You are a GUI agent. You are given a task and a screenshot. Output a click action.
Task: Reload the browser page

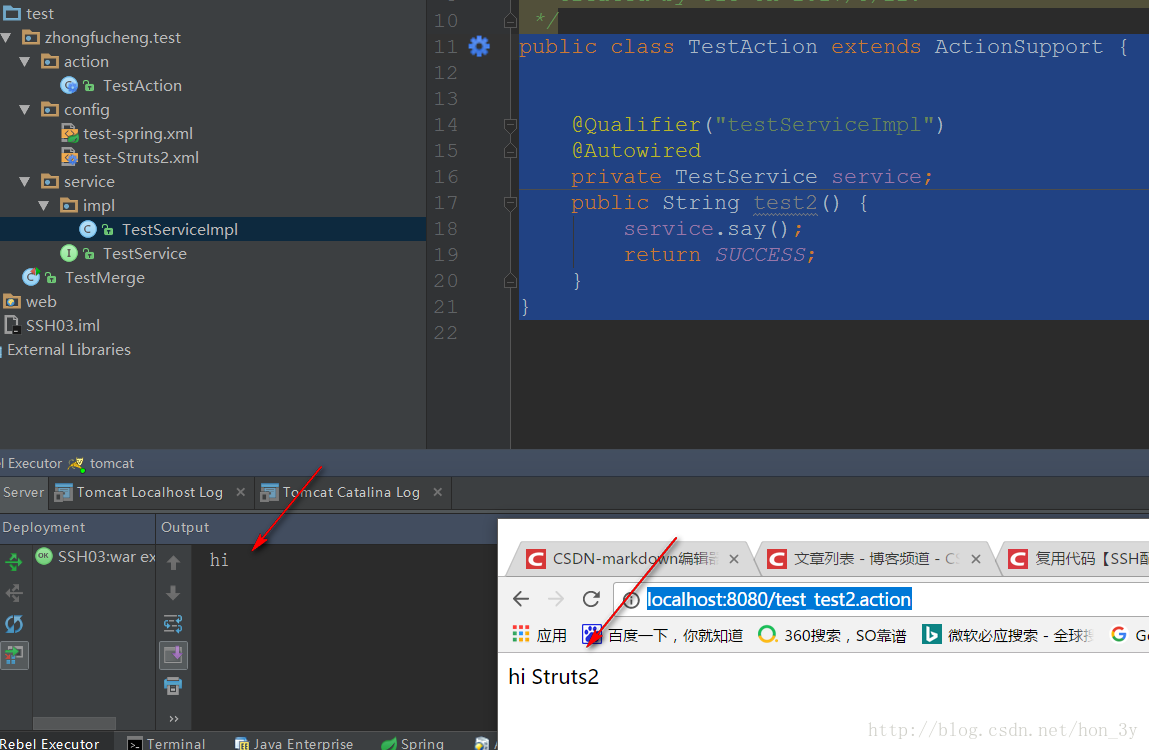pos(591,599)
